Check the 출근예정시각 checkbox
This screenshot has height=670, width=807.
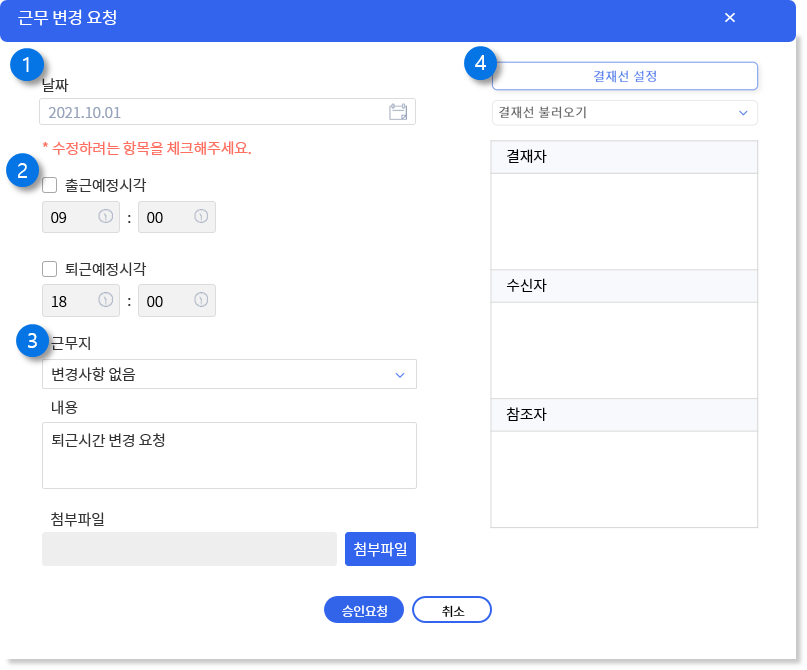tap(49, 185)
